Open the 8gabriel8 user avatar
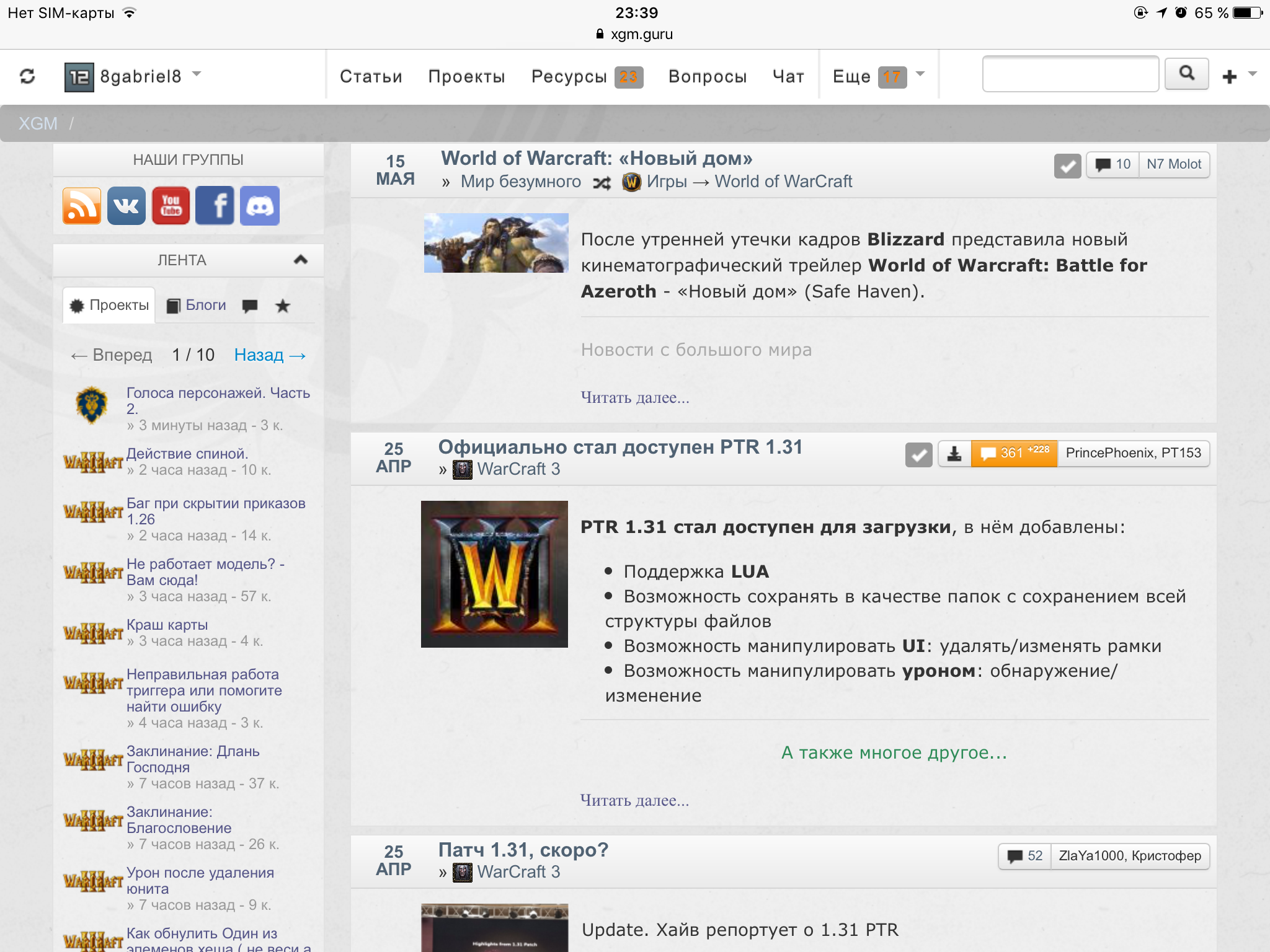The height and width of the screenshot is (952, 1270). 79,77
